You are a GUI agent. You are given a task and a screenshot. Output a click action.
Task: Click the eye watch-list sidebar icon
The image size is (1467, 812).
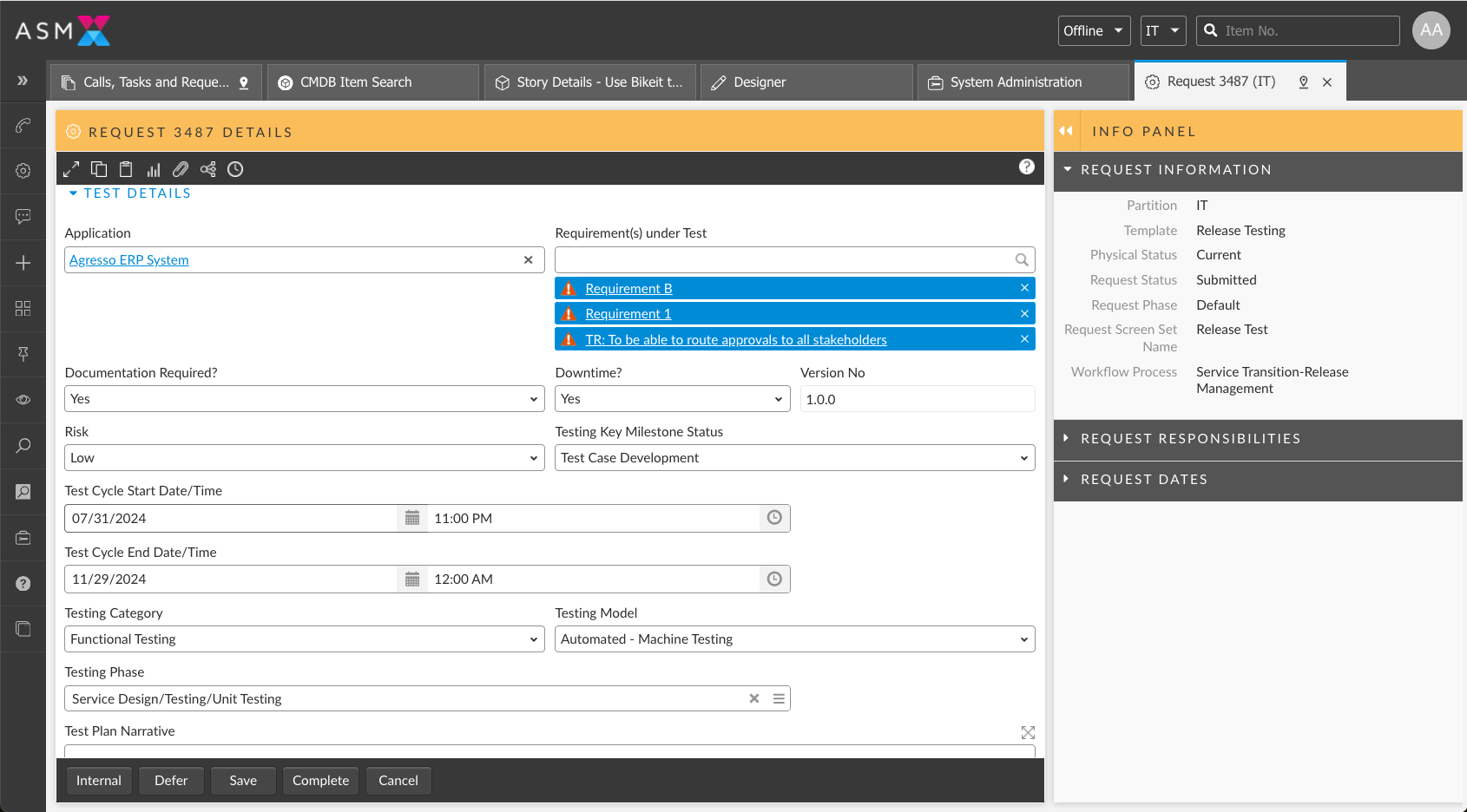[x=23, y=400]
